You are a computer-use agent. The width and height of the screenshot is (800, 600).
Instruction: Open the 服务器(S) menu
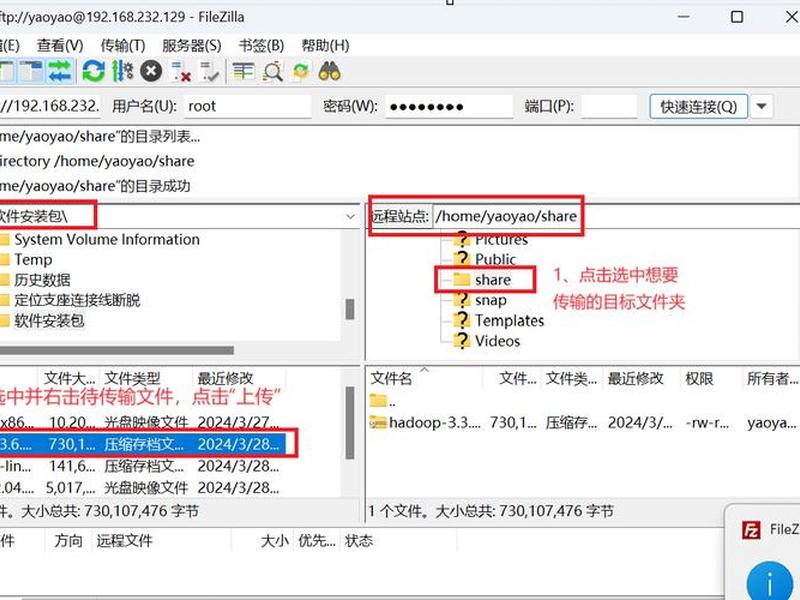191,46
